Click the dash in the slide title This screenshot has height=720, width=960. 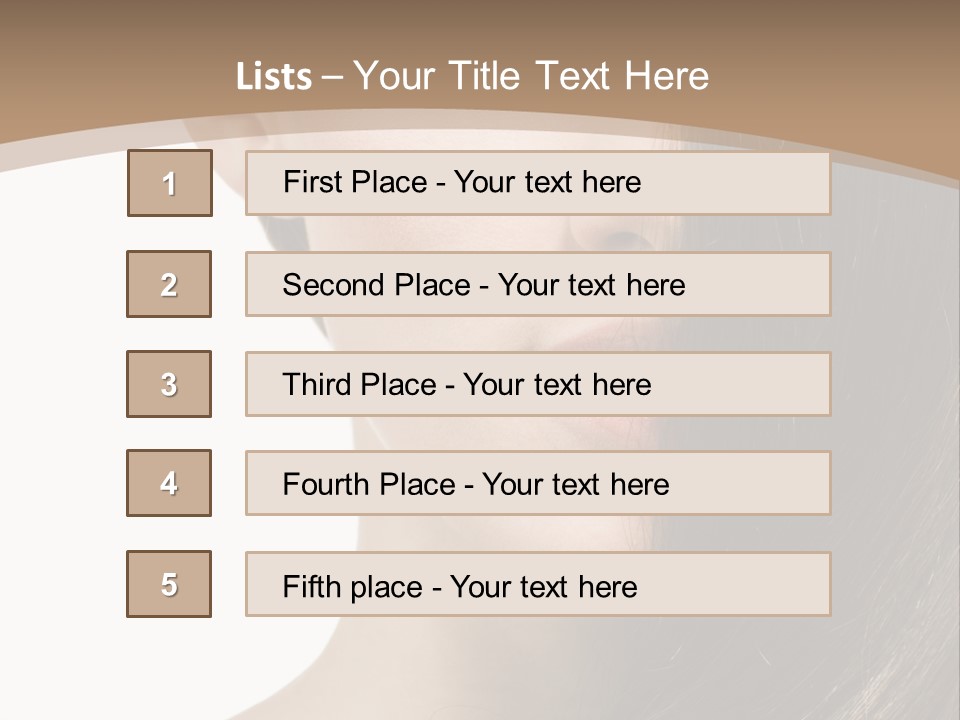(333, 76)
